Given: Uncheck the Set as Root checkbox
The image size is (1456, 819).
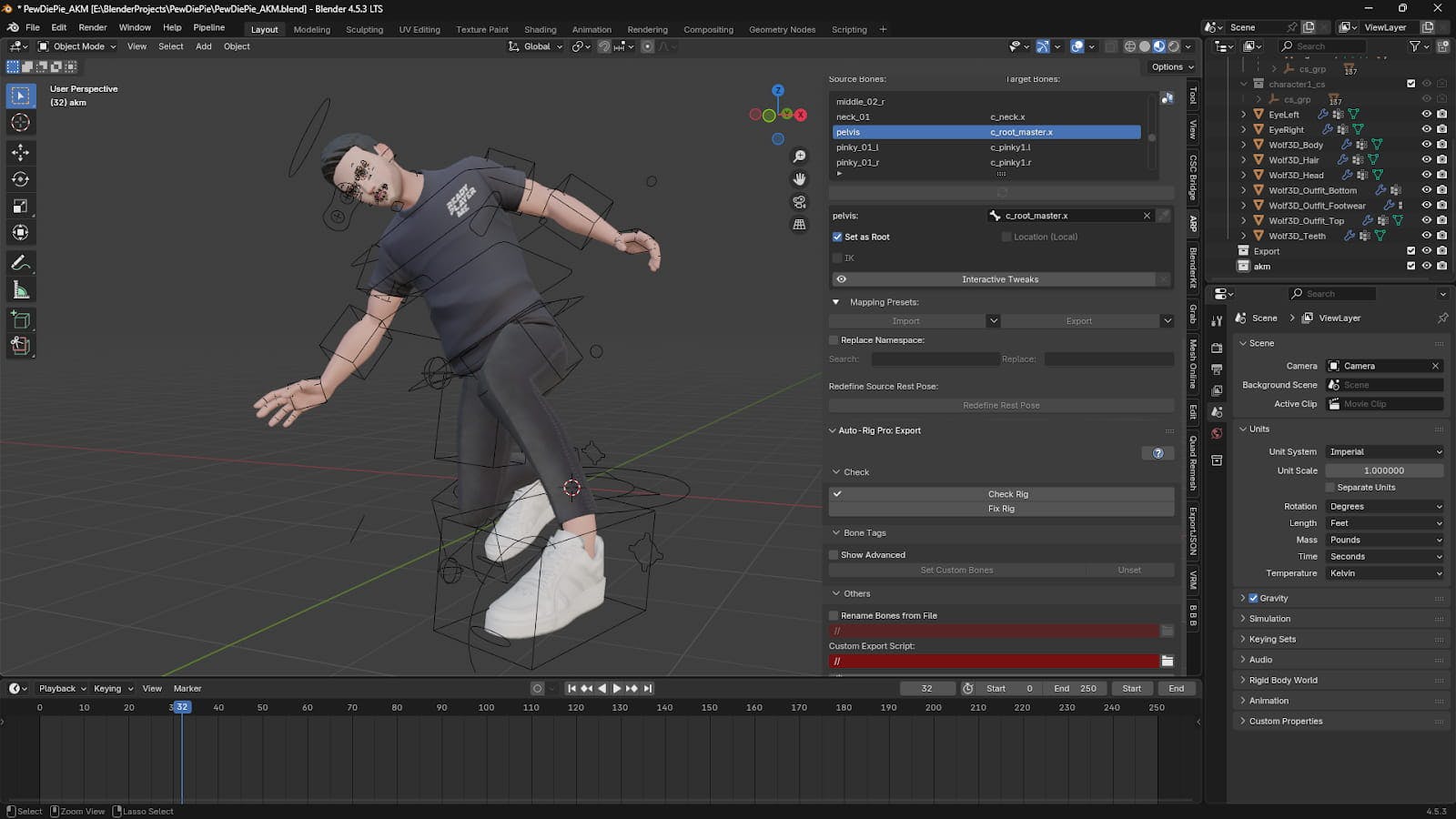Looking at the screenshot, I should (x=837, y=237).
